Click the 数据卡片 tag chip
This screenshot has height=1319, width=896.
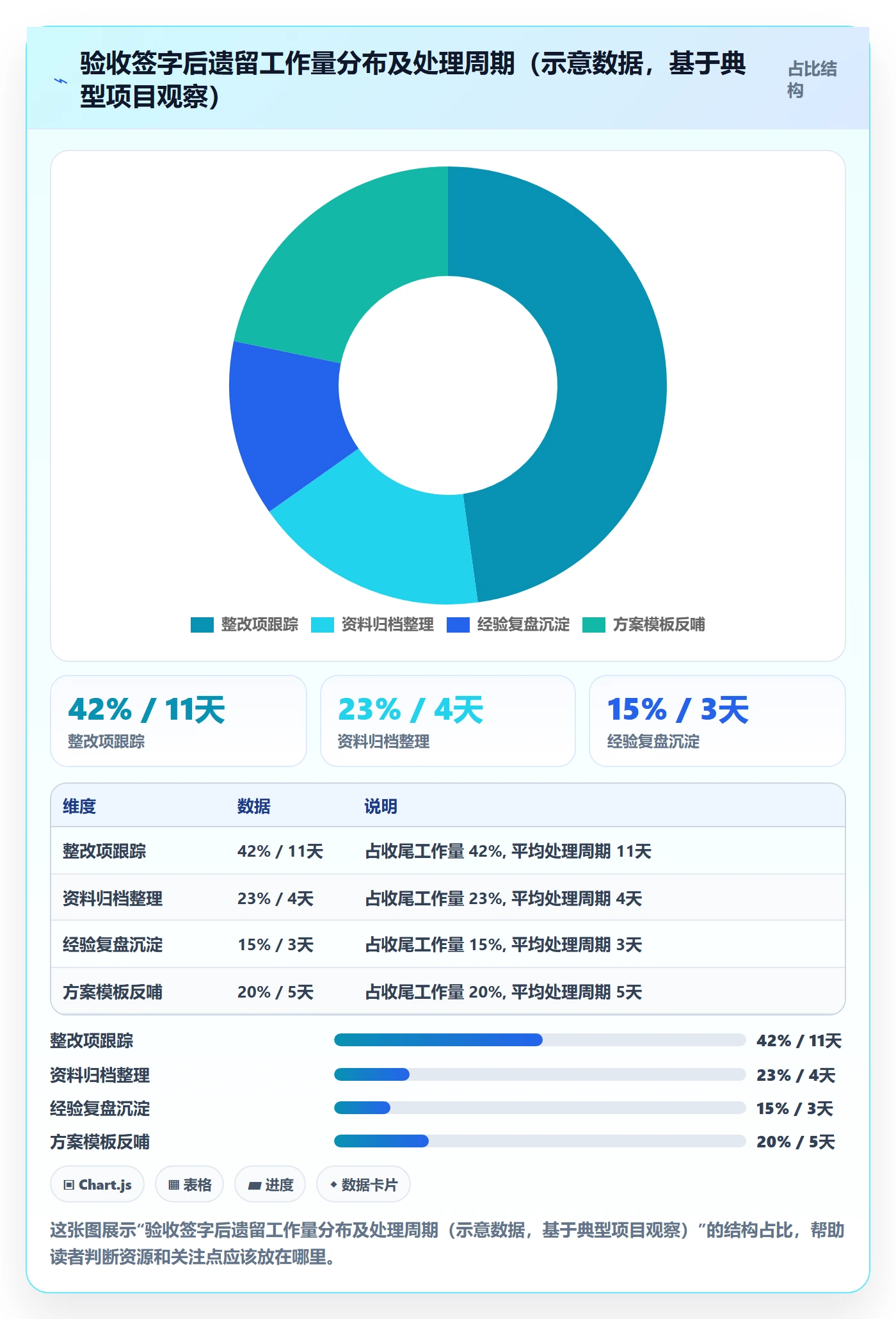[364, 1185]
